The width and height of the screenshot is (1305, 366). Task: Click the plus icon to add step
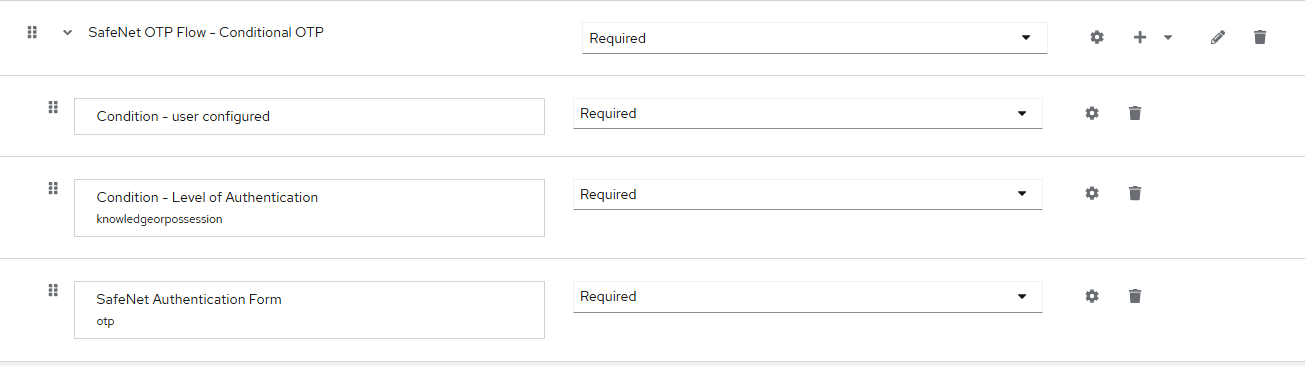tap(1139, 37)
